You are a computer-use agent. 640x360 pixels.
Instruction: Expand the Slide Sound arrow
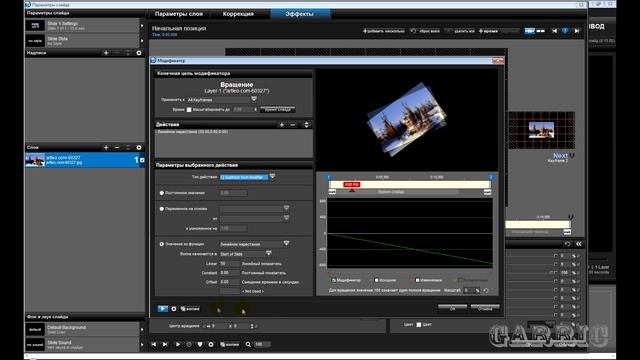(x=142, y=344)
